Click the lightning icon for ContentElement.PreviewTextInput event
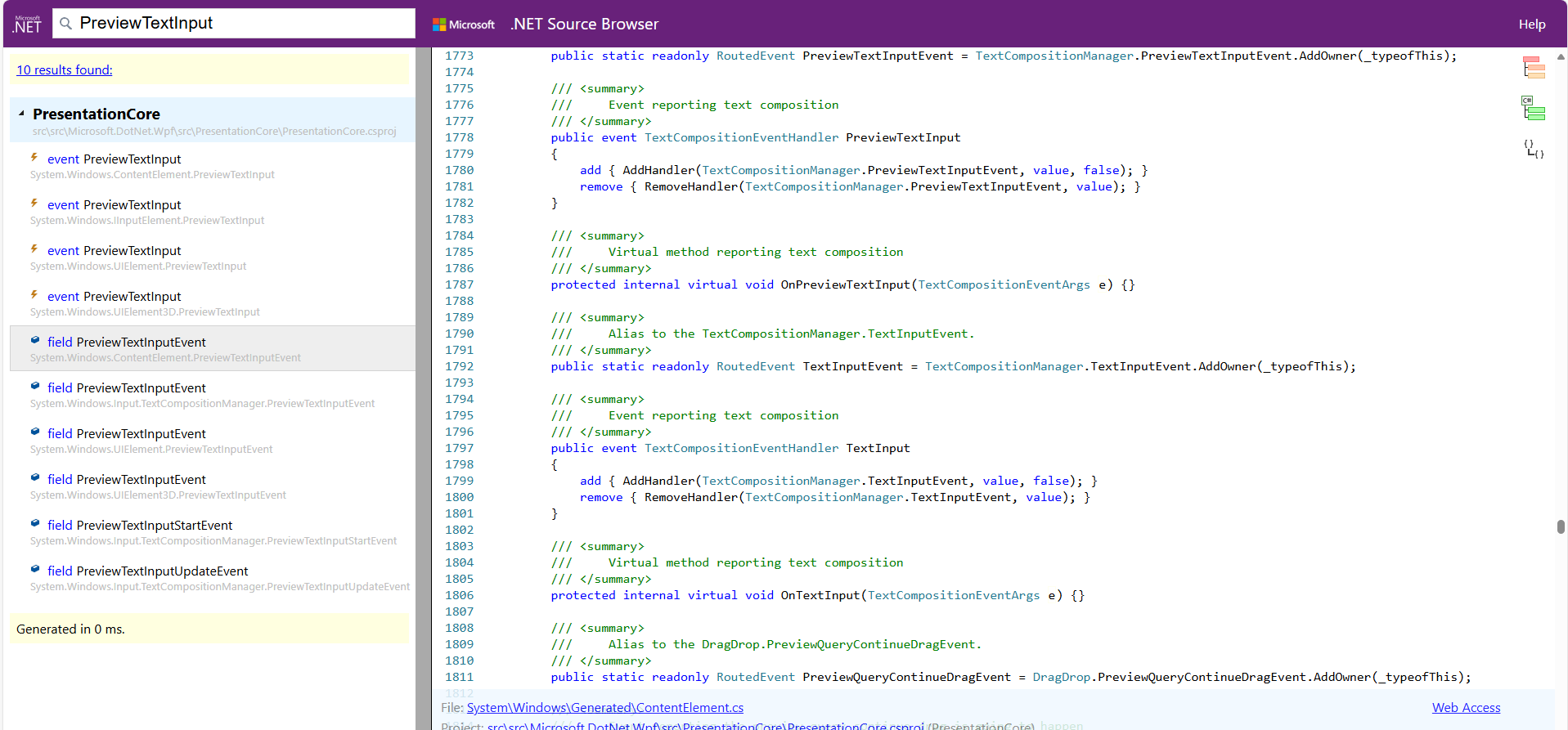 [x=34, y=157]
